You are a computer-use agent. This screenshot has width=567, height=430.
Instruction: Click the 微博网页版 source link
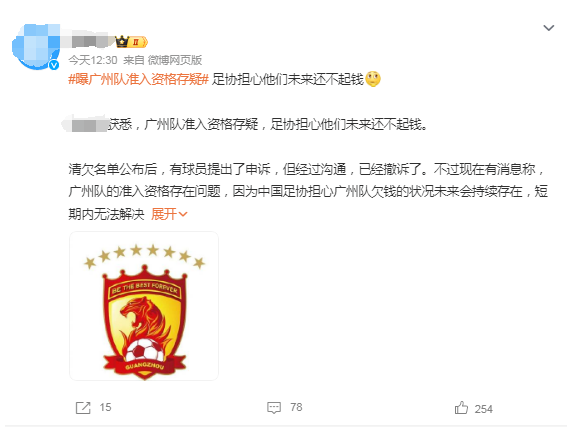click(175, 60)
